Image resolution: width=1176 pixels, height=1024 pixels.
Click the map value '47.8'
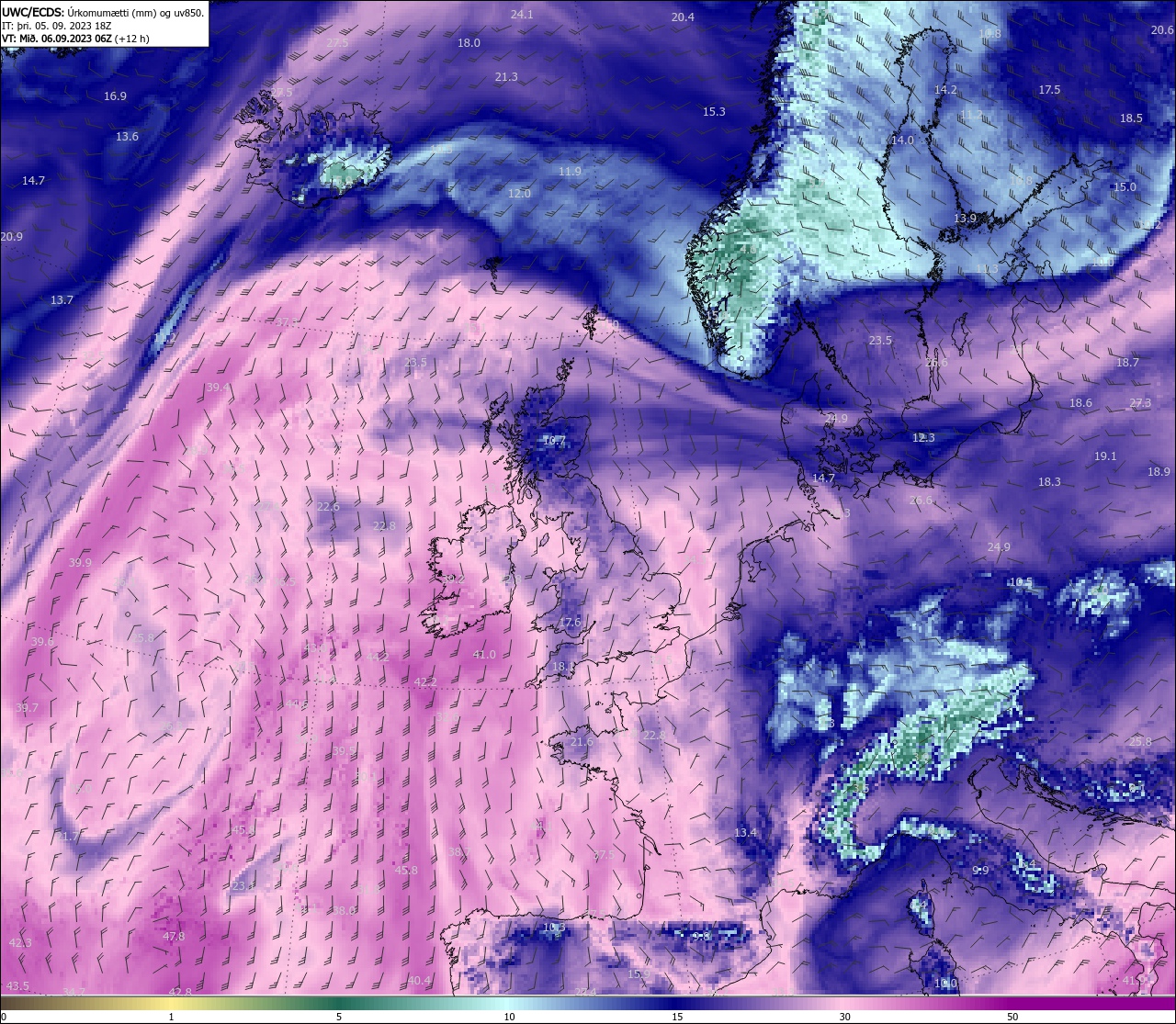(174, 937)
